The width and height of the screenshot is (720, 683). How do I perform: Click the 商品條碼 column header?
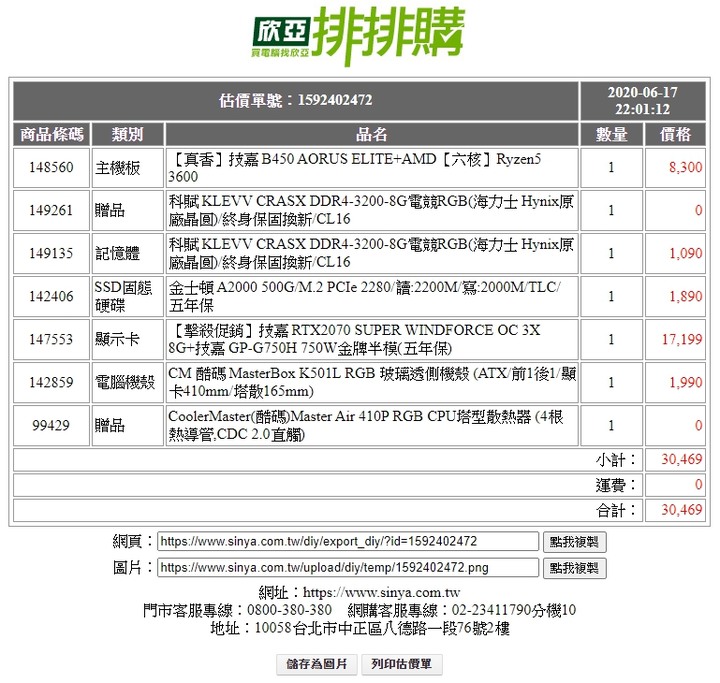51,135
